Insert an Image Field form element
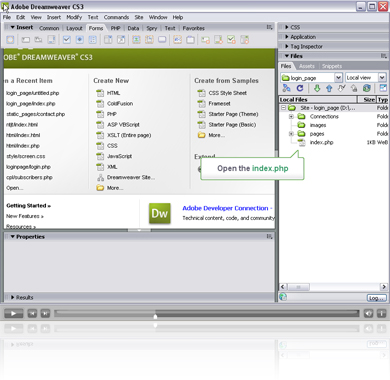 136,40
